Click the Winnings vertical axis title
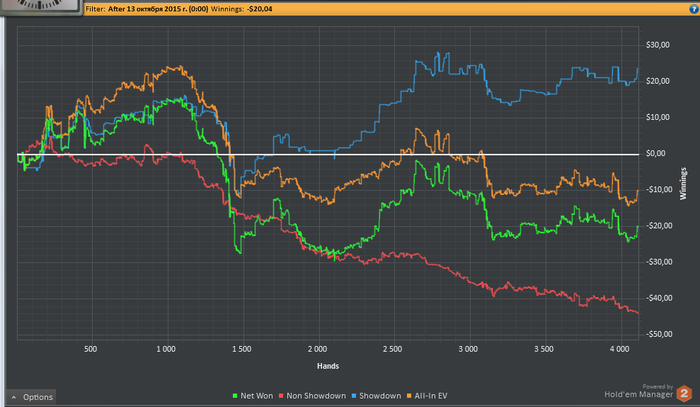Viewport: 700px width, 407px height. pos(683,183)
